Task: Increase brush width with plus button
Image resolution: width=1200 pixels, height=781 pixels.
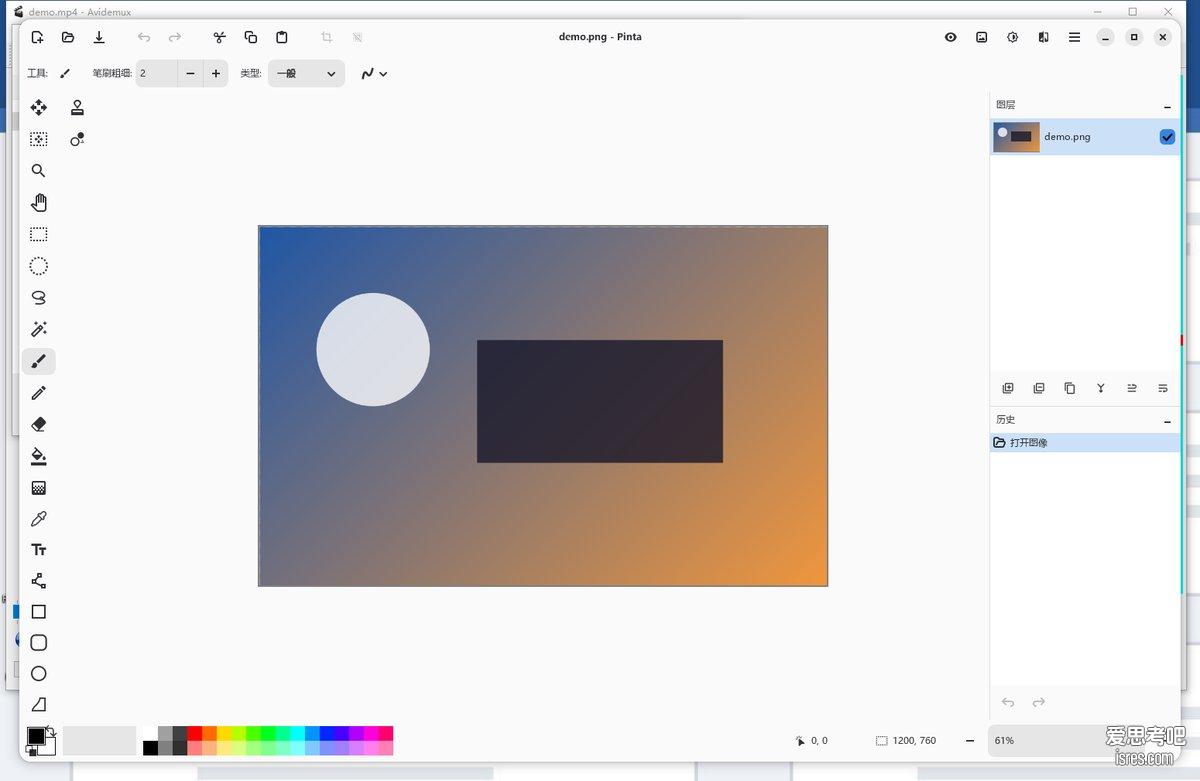Action: [x=216, y=73]
